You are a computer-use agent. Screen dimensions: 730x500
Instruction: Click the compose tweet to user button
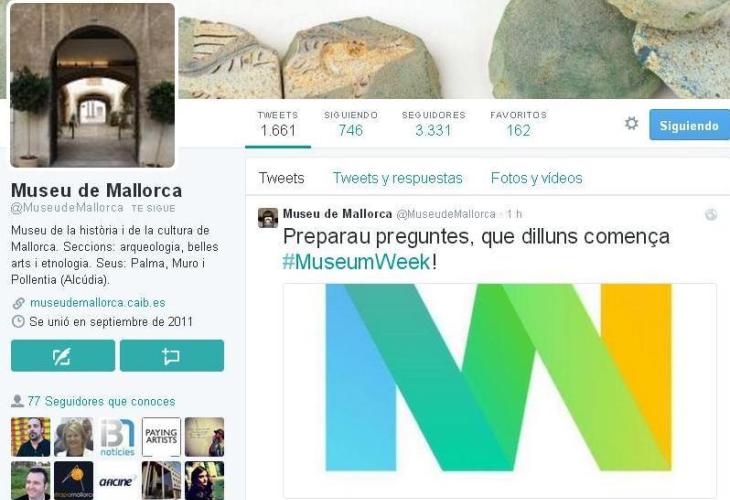click(x=63, y=356)
